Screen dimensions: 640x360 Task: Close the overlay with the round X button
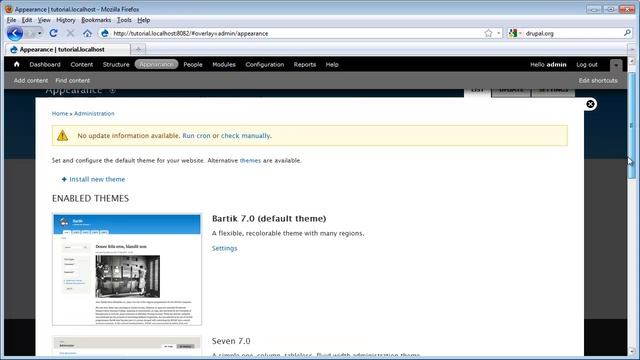coord(590,104)
